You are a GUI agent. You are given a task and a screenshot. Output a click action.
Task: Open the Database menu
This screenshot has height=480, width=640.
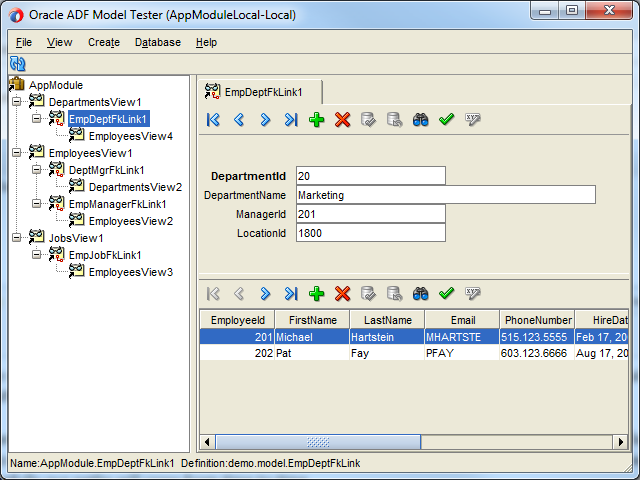[158, 42]
